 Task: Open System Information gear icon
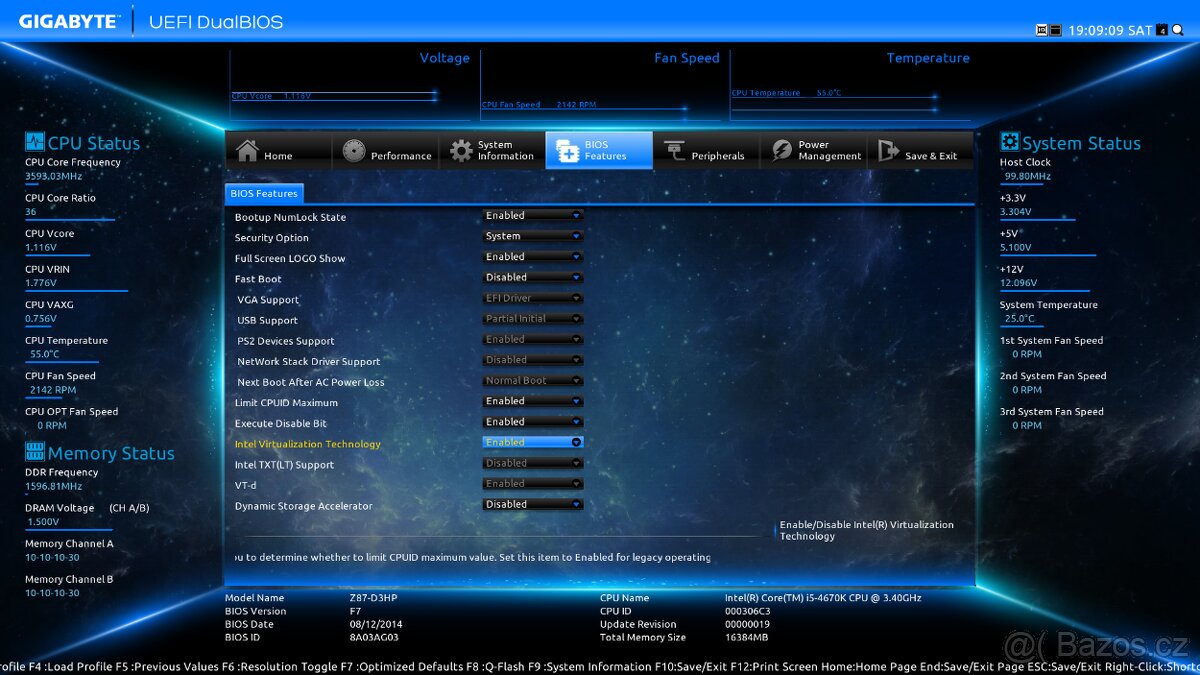click(461, 151)
